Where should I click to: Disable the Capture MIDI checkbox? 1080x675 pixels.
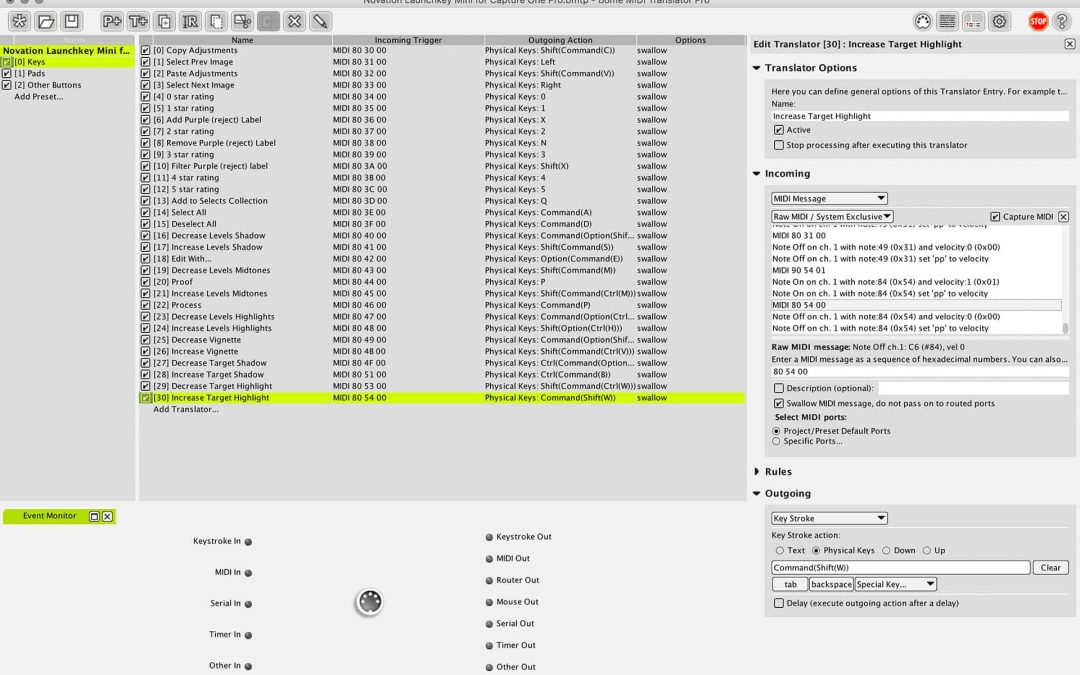coord(995,217)
